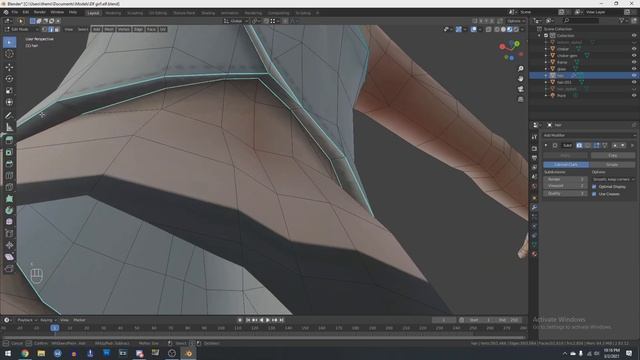The width and height of the screenshot is (640, 360).
Task: Select the Catmull-Clark subdivision type
Action: (566, 164)
